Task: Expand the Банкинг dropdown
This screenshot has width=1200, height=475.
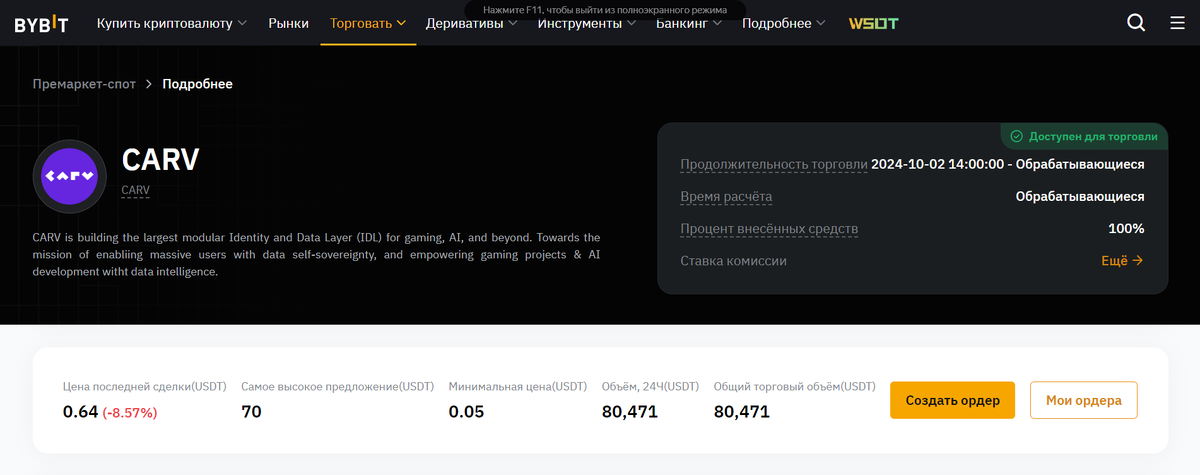Action: pos(689,23)
